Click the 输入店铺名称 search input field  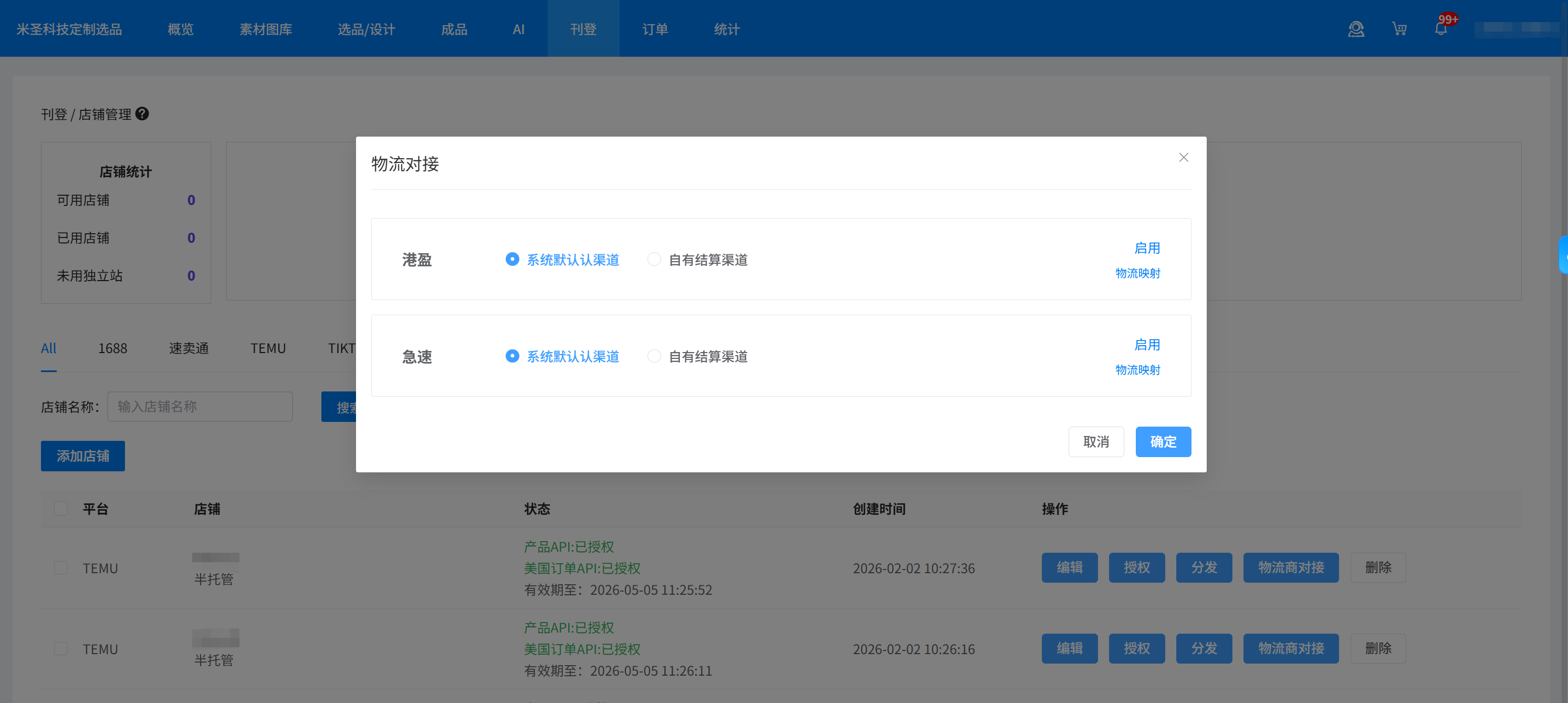coord(200,407)
